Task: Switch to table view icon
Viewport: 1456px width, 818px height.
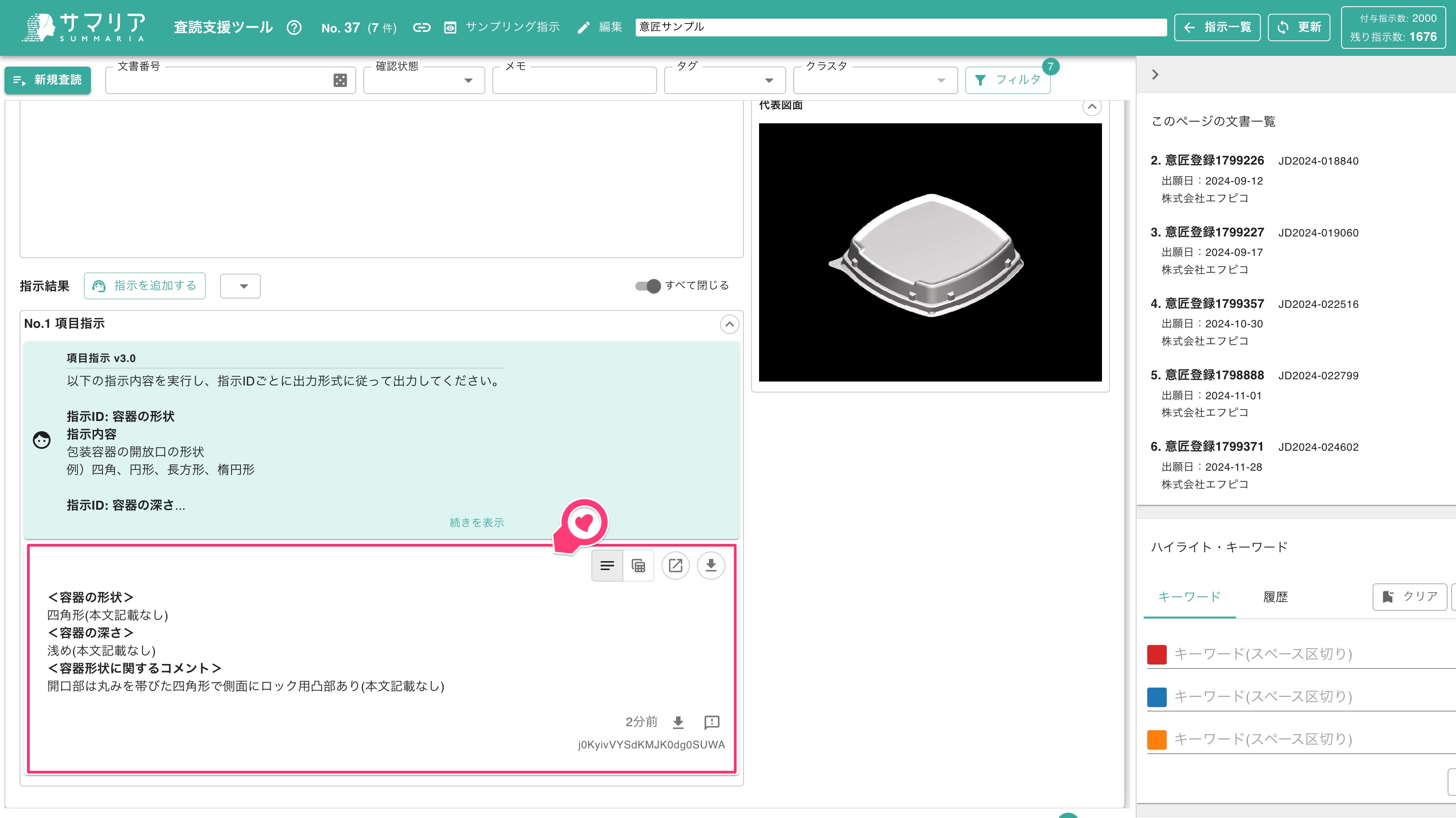Action: click(x=638, y=565)
